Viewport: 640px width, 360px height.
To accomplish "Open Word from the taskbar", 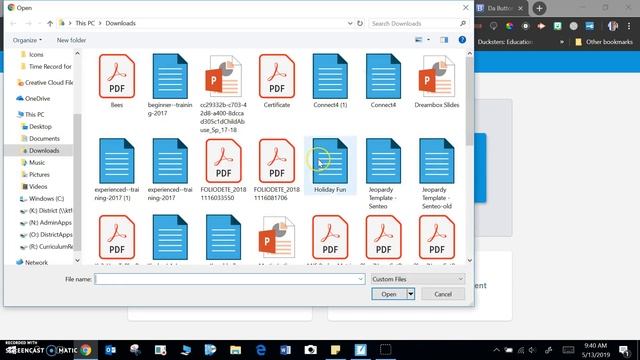I will coord(285,350).
